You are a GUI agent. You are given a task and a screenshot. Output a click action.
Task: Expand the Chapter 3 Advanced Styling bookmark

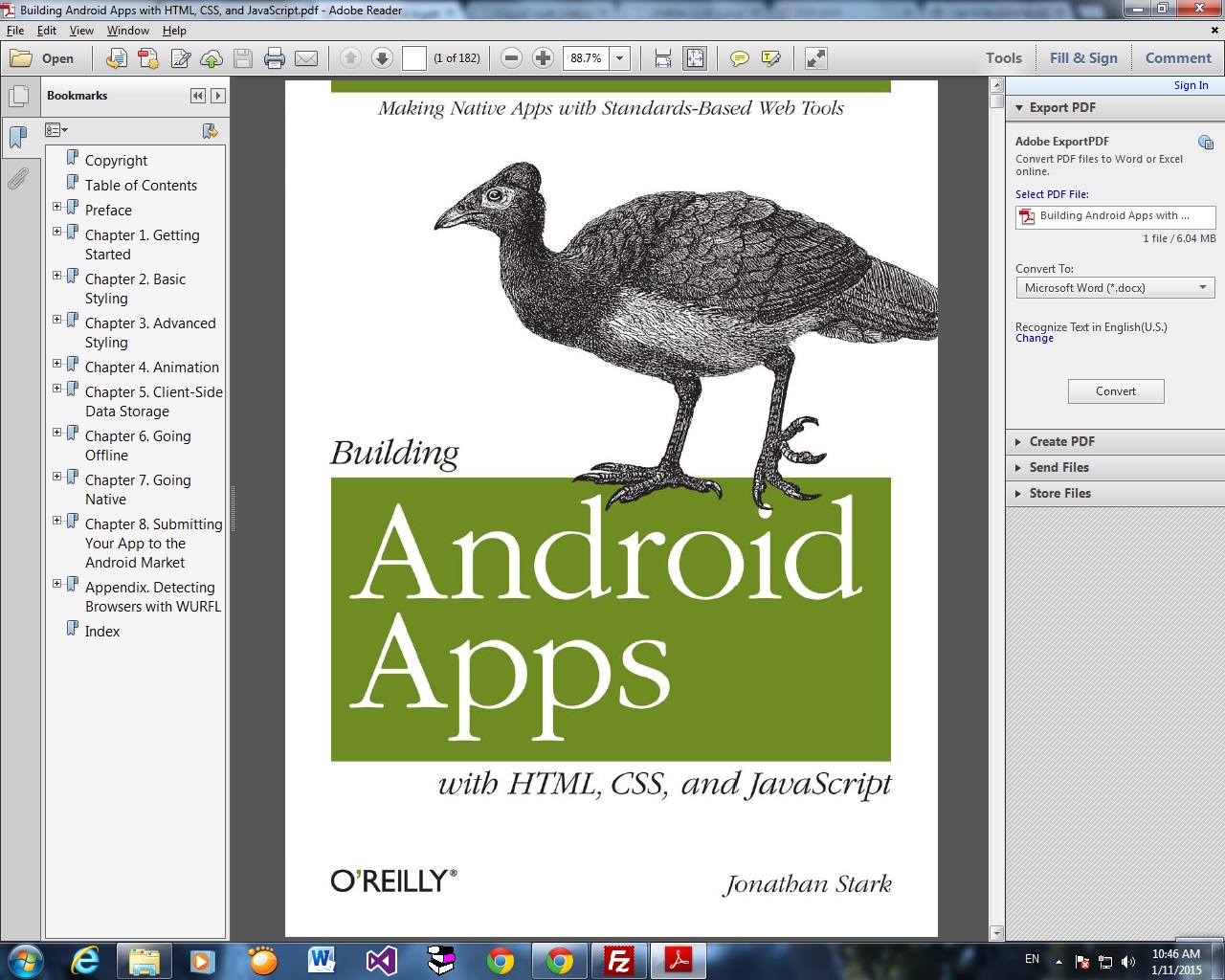click(x=57, y=320)
